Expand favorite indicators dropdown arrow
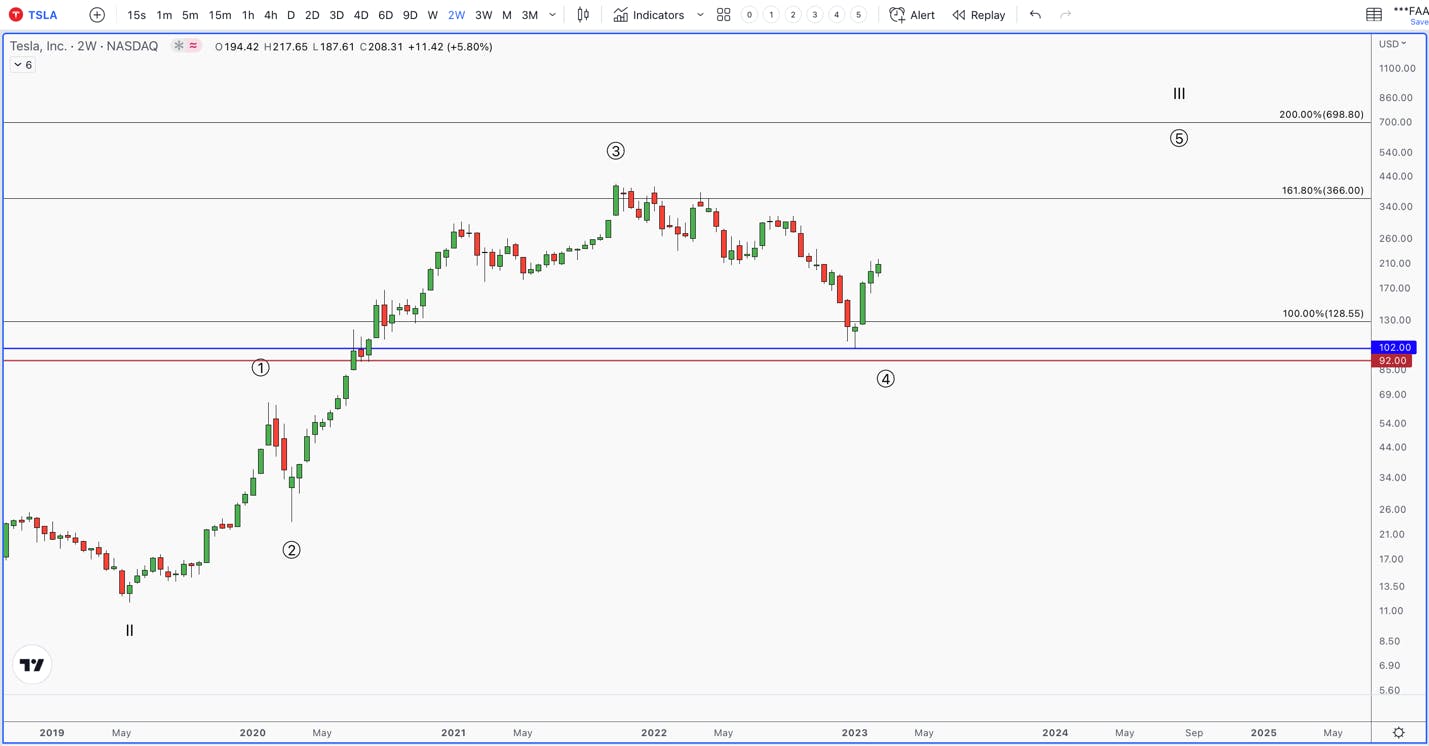This screenshot has width=1429, height=746. [x=700, y=15]
